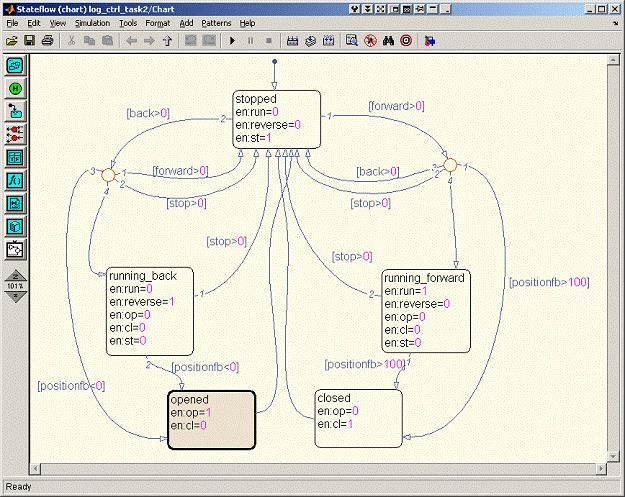The image size is (625, 497).
Task: Start simulation with the play button
Action: (231, 41)
